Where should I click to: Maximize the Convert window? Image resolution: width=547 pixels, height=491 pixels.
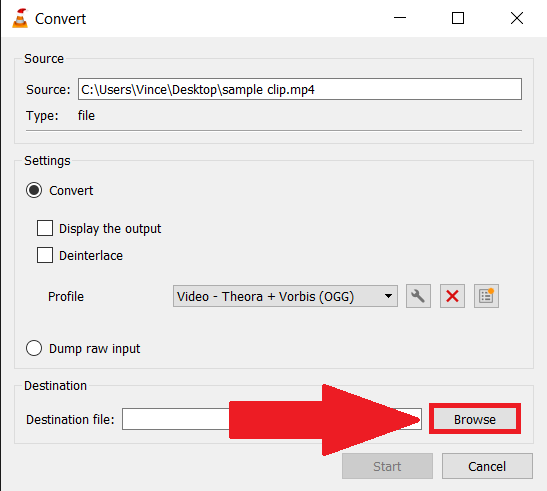[458, 18]
